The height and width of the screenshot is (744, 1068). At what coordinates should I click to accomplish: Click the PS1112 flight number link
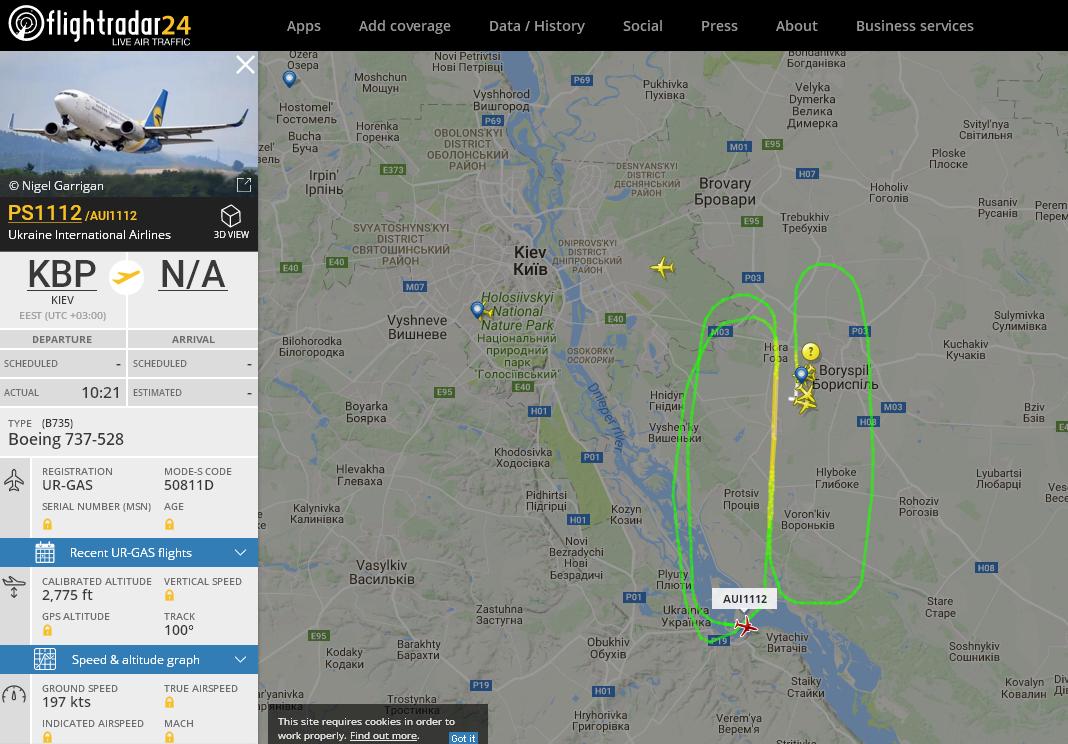tap(45, 213)
